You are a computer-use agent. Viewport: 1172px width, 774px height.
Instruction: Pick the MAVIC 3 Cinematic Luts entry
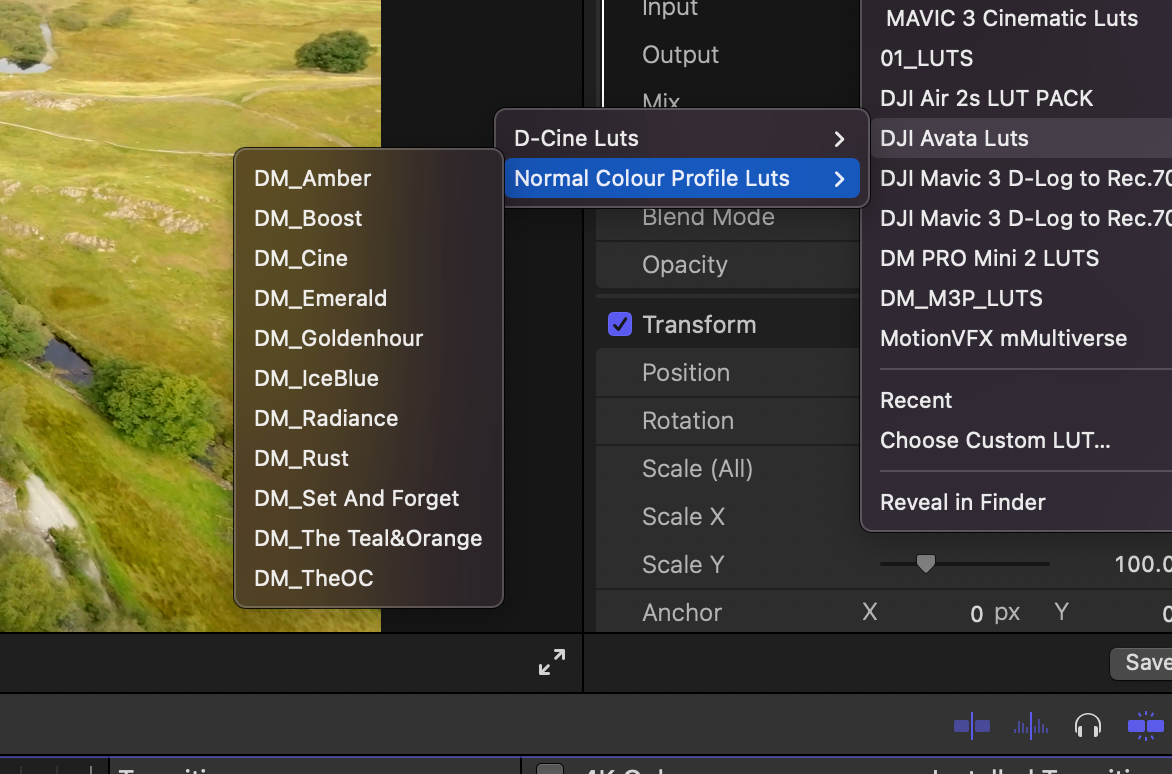tap(1010, 18)
